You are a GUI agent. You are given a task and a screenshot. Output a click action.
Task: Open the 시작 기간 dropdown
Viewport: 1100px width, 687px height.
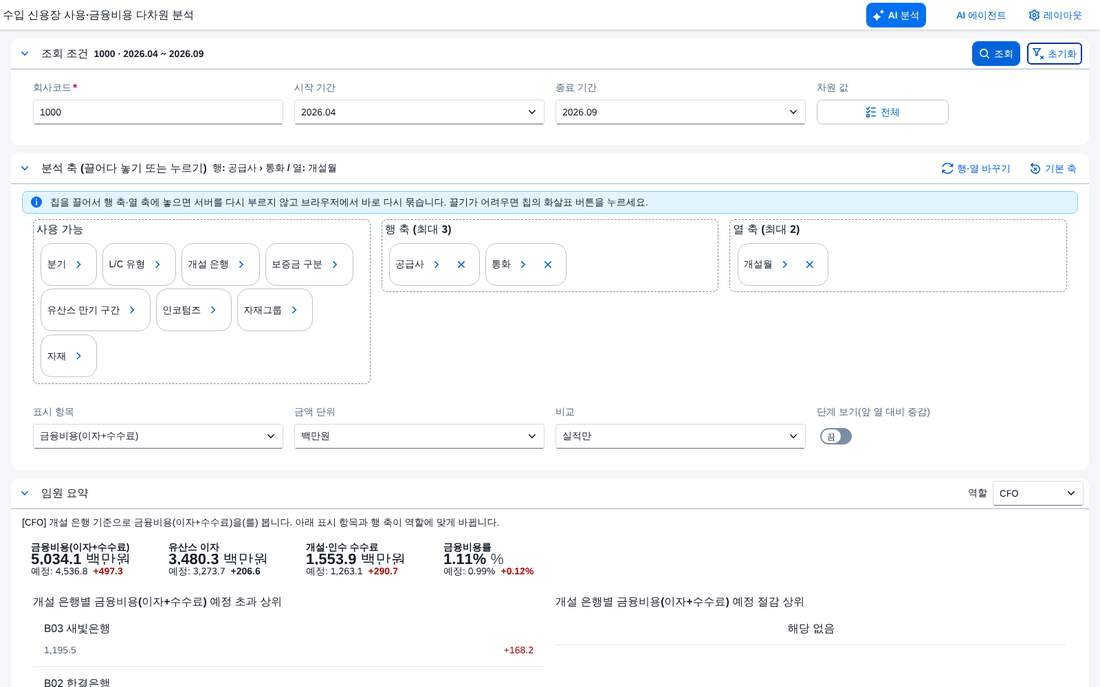point(419,112)
